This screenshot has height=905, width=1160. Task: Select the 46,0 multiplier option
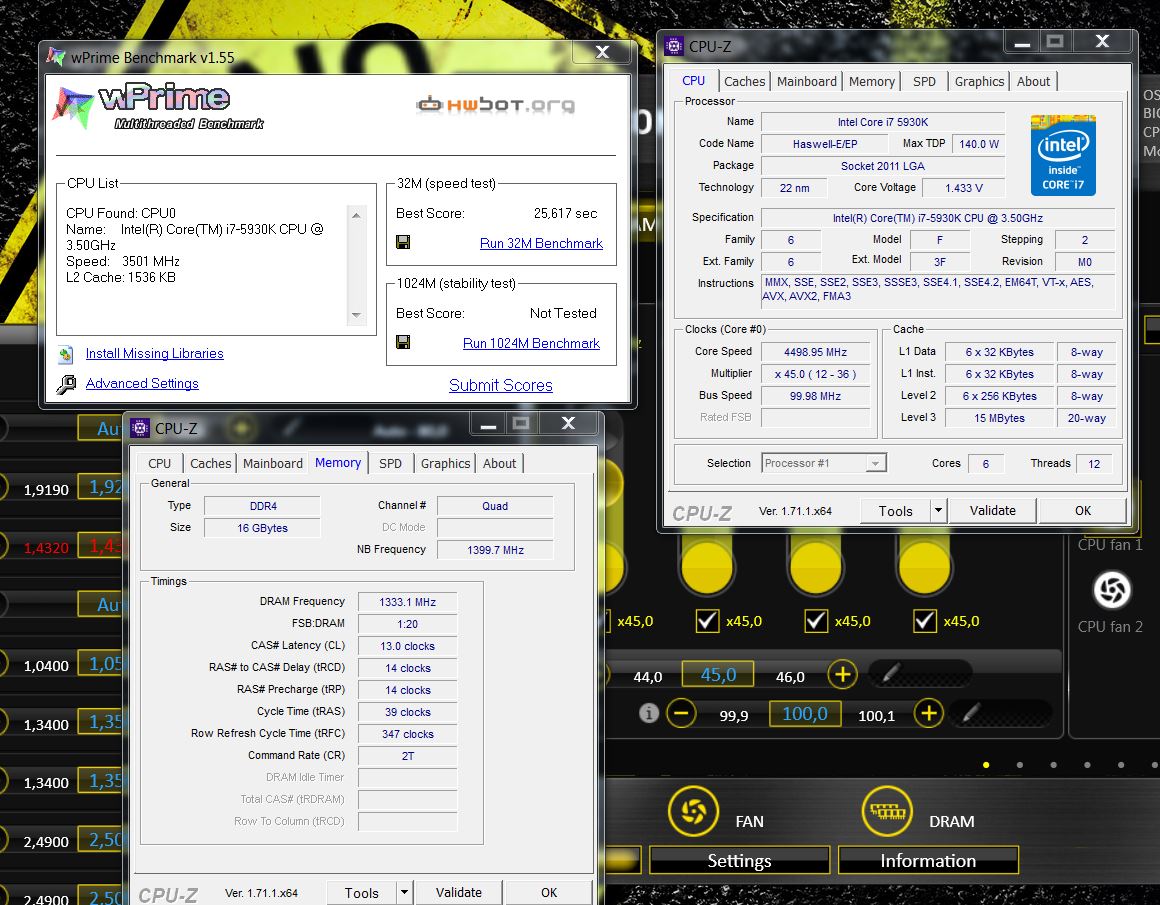[x=790, y=677]
